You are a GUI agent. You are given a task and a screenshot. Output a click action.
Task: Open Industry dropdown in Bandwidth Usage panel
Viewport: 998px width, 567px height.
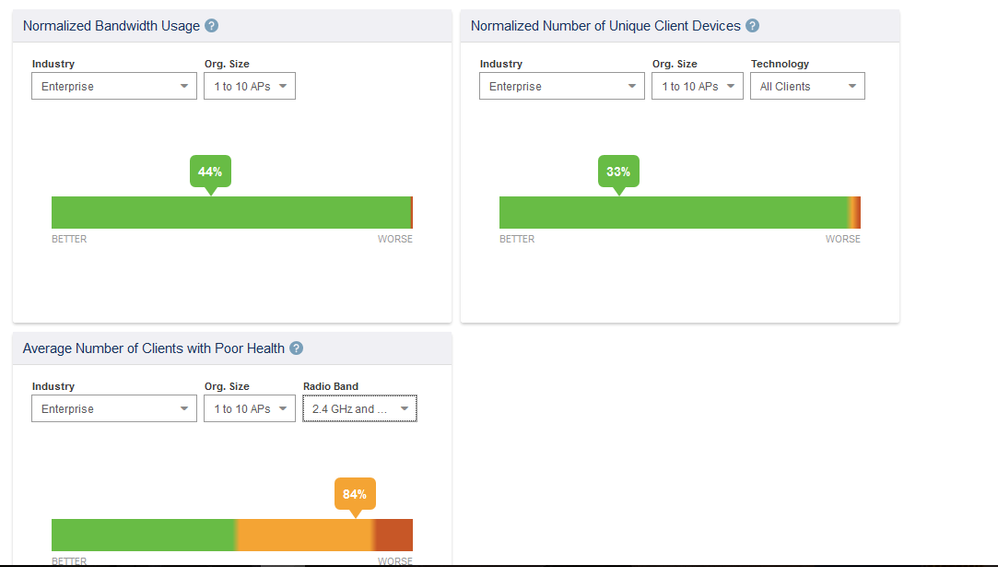(114, 86)
